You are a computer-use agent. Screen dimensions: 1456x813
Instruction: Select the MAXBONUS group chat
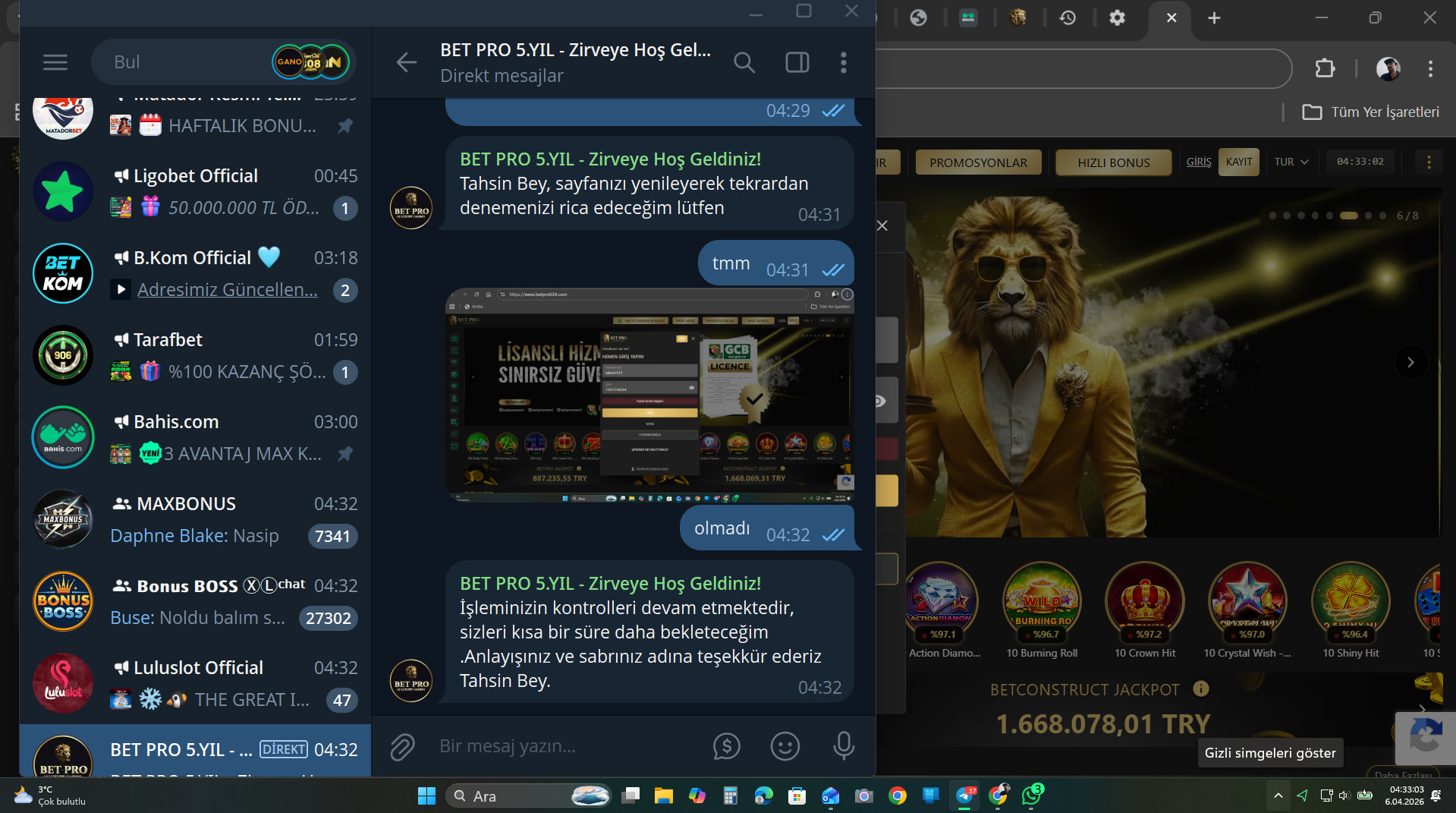point(195,519)
